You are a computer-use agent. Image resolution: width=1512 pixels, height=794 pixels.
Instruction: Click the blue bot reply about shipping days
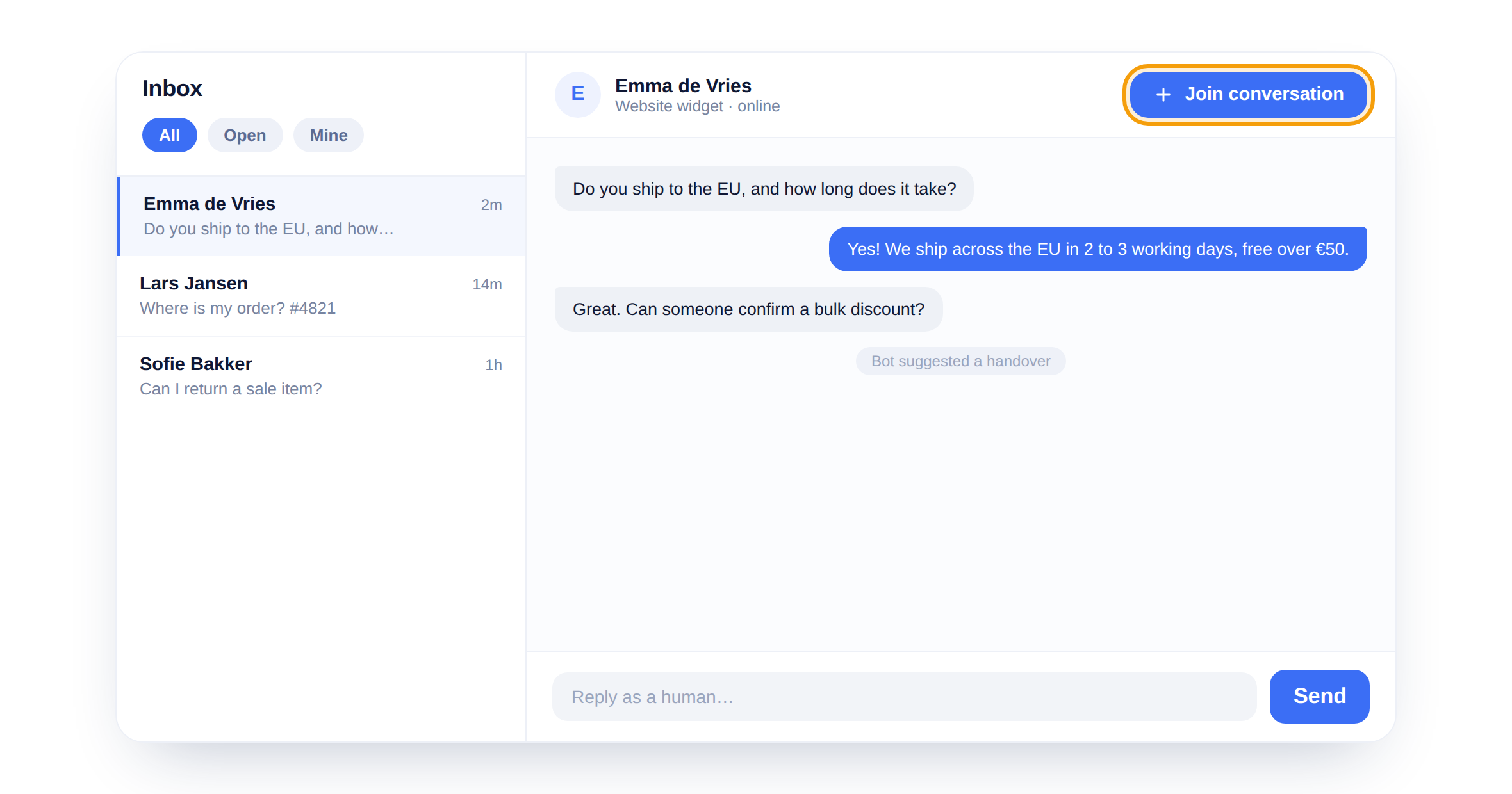tap(1097, 249)
